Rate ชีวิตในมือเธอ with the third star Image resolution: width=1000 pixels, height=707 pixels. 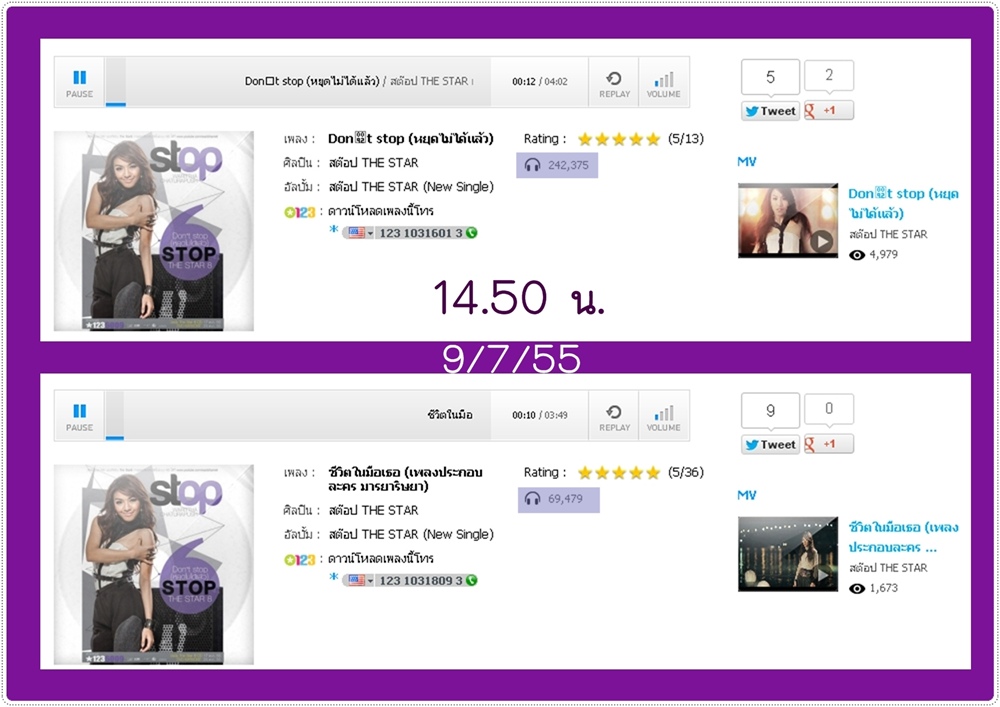pyautogui.click(x=619, y=472)
